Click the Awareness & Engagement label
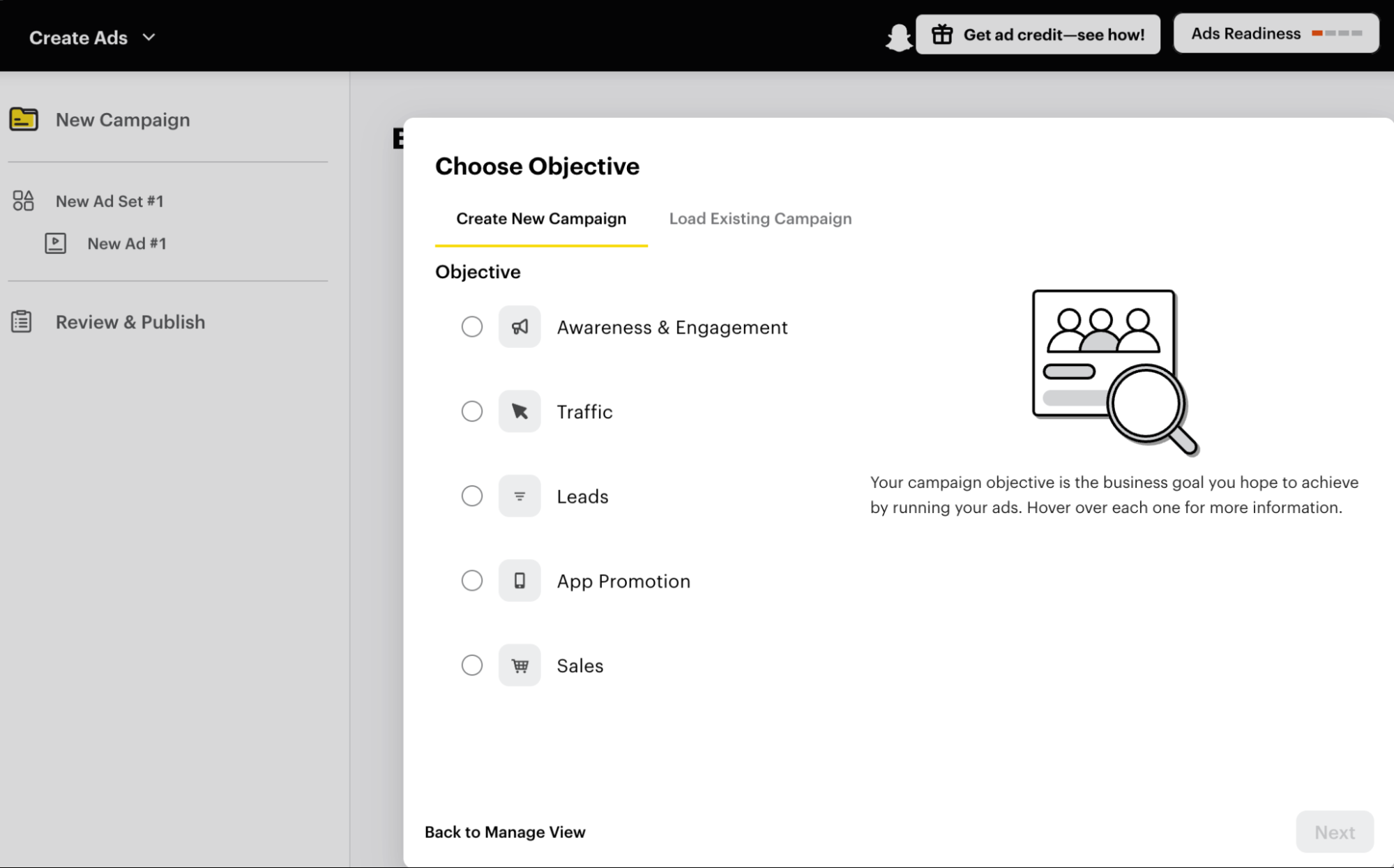1394x868 pixels. 672,327
